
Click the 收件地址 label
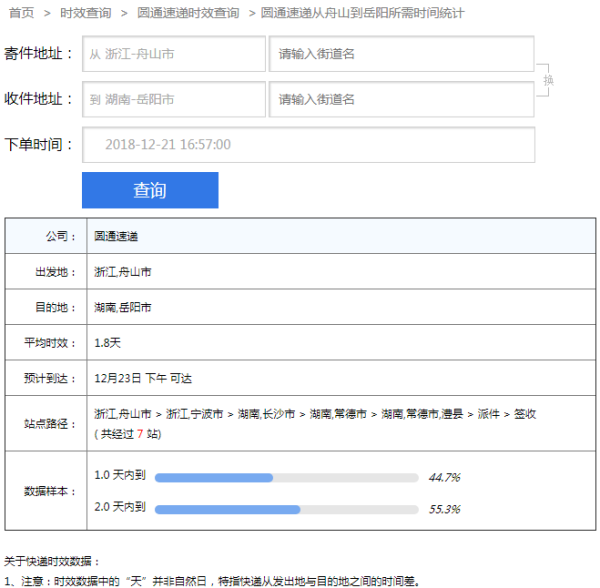38,99
